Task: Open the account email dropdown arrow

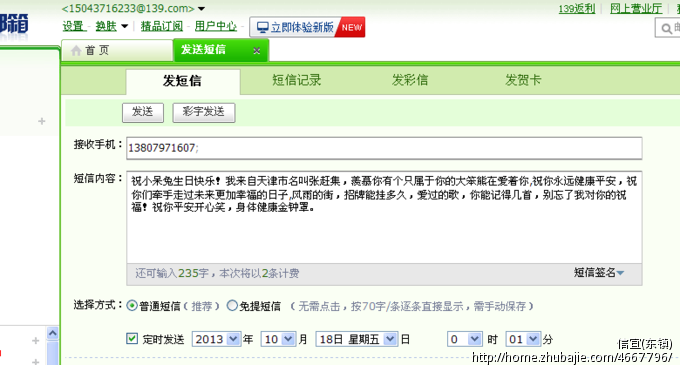Action: [x=202, y=9]
